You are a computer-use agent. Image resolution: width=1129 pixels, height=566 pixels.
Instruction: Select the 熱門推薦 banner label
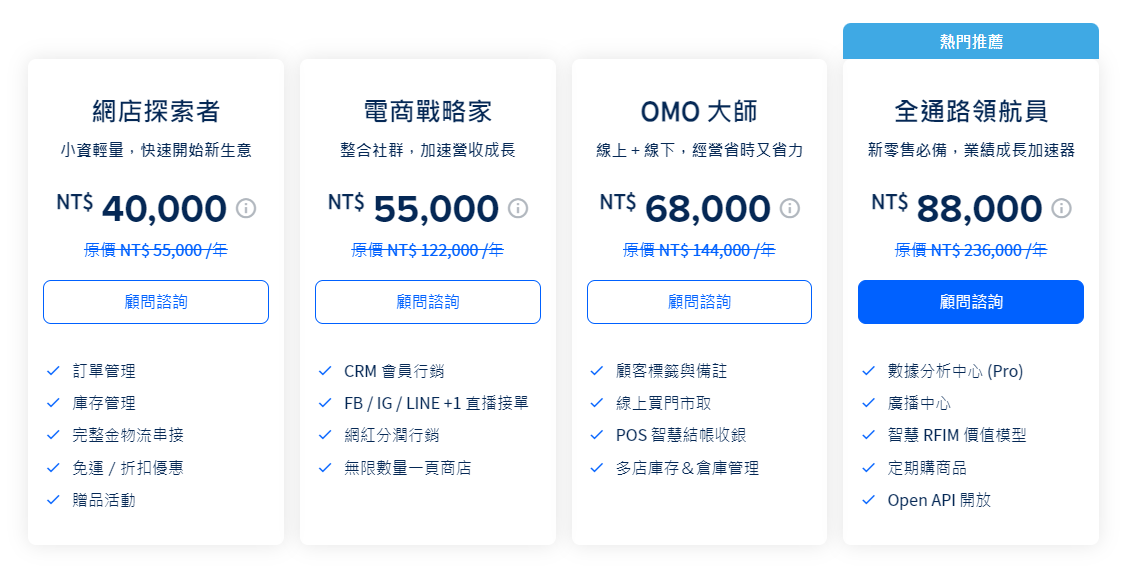971,42
